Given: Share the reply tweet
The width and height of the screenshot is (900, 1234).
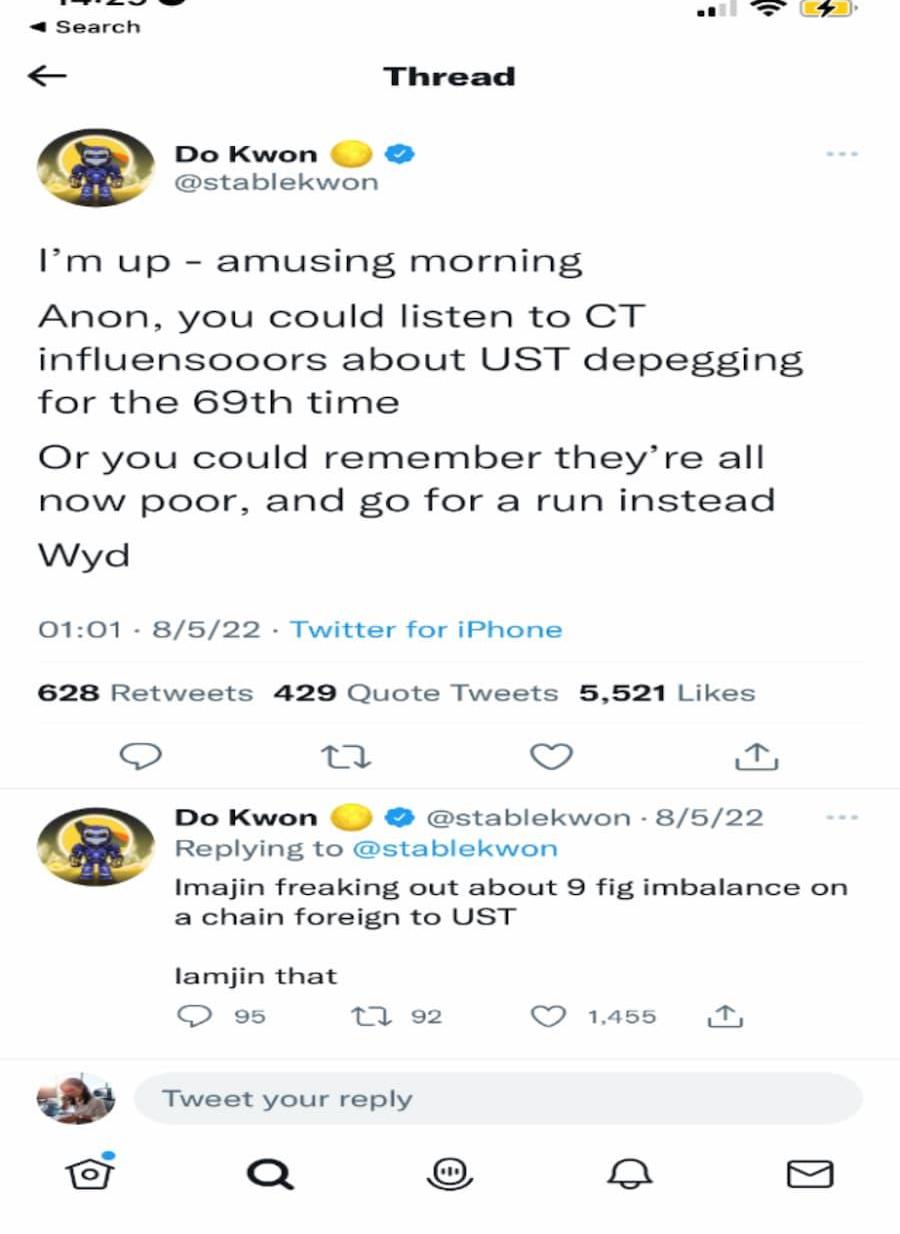Looking at the screenshot, I should coord(723,1016).
